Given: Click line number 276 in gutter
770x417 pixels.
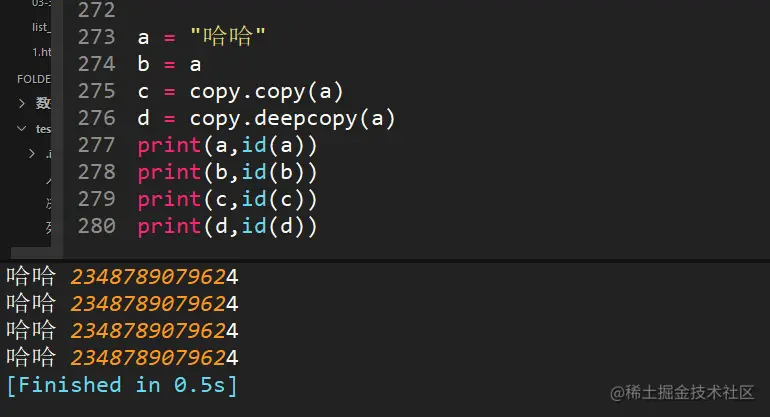Looking at the screenshot, I should coord(97,118).
